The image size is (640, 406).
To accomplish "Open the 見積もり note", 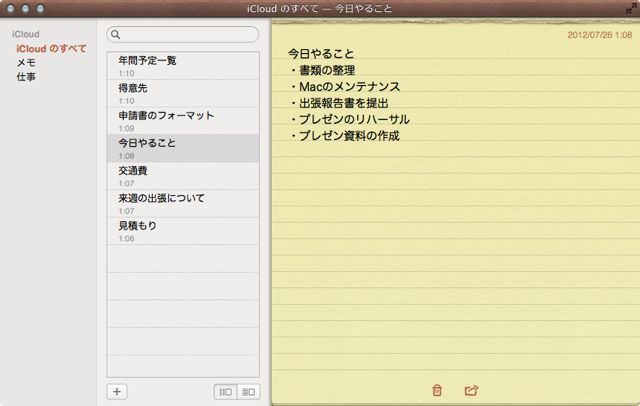I will click(x=183, y=231).
